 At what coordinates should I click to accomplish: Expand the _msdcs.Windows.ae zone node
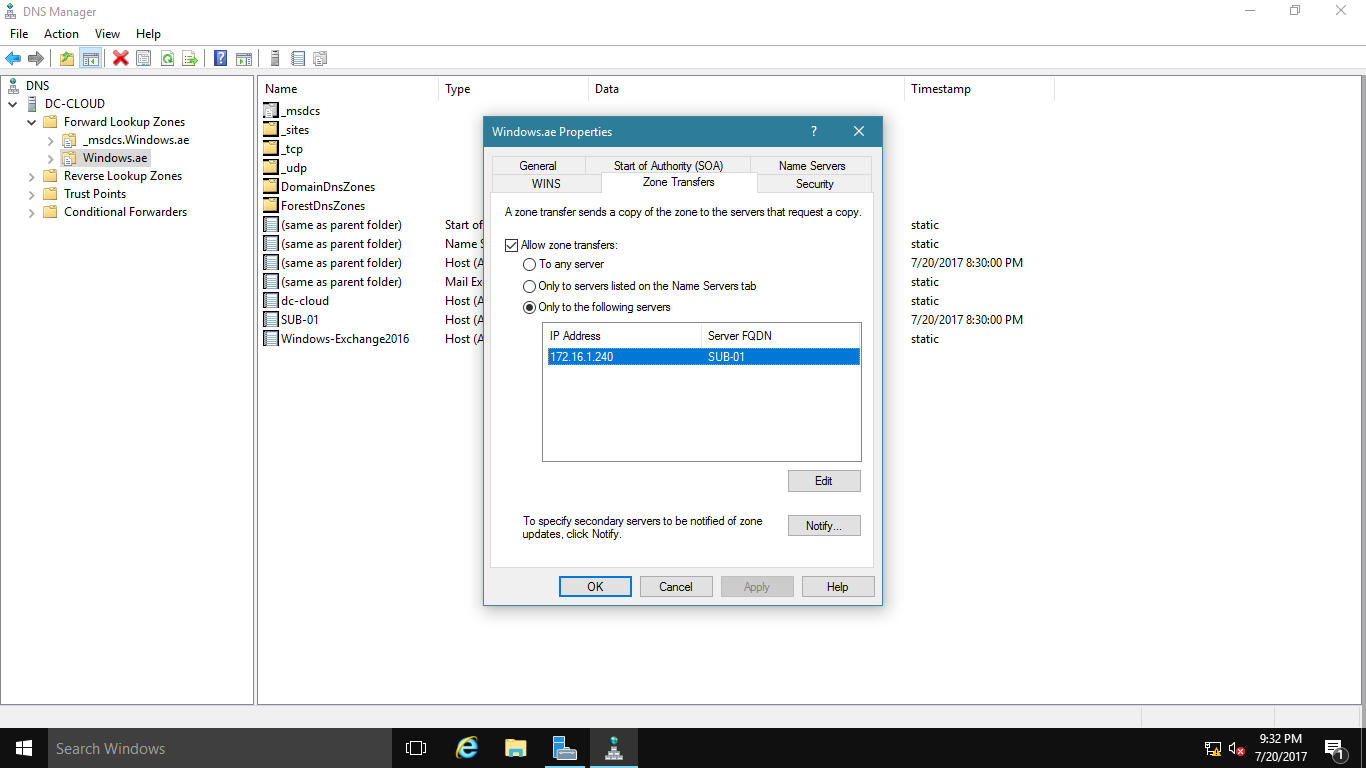(x=50, y=140)
